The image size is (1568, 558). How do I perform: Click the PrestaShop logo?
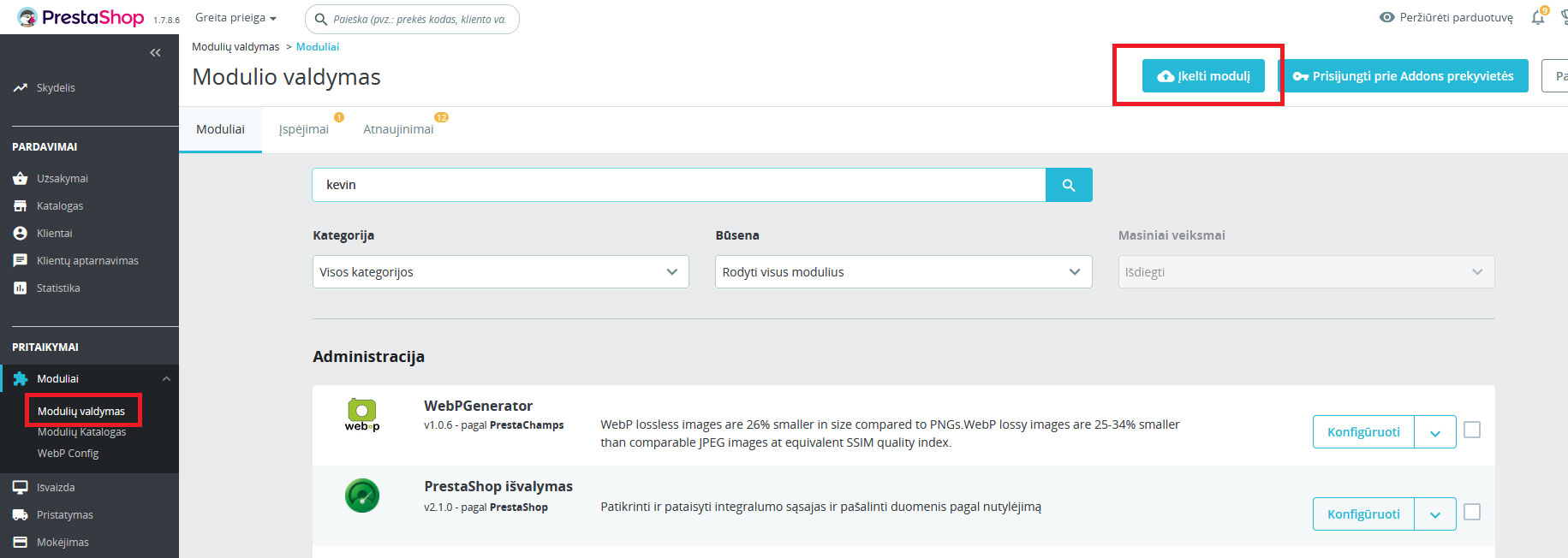point(80,17)
